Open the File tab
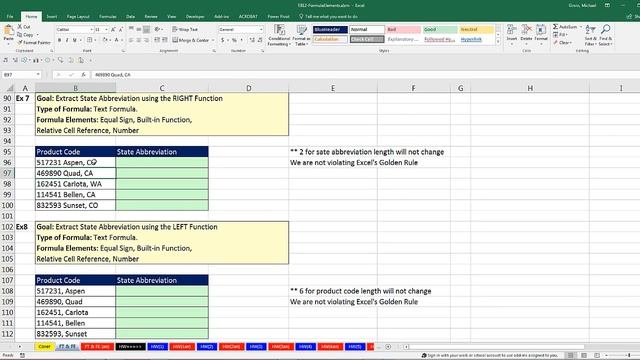Image resolution: width=640 pixels, height=360 pixels. [10, 16]
